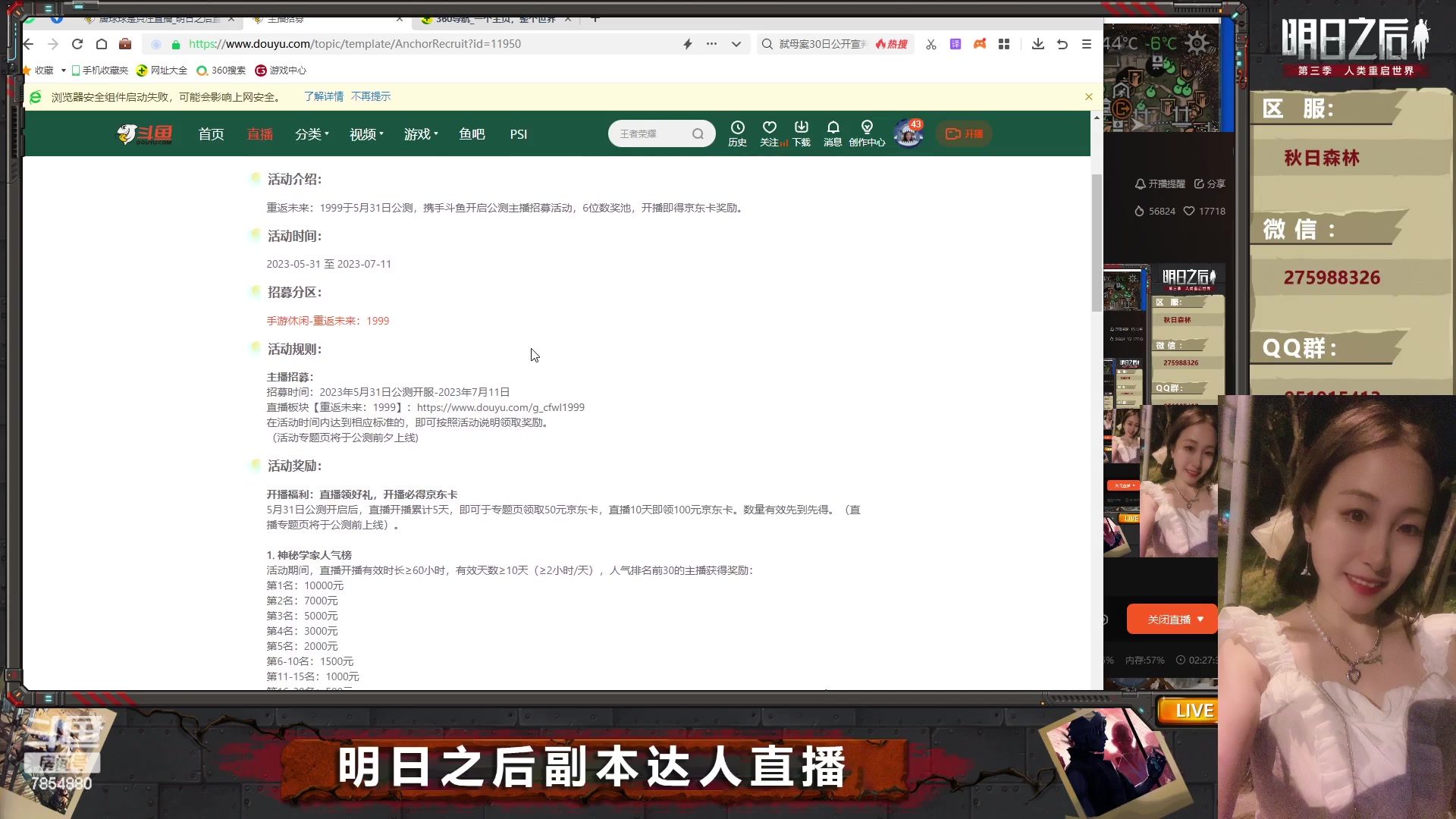Image resolution: width=1456 pixels, height=819 pixels.
Task: Click the green padlock in the address bar
Action: 176,45
